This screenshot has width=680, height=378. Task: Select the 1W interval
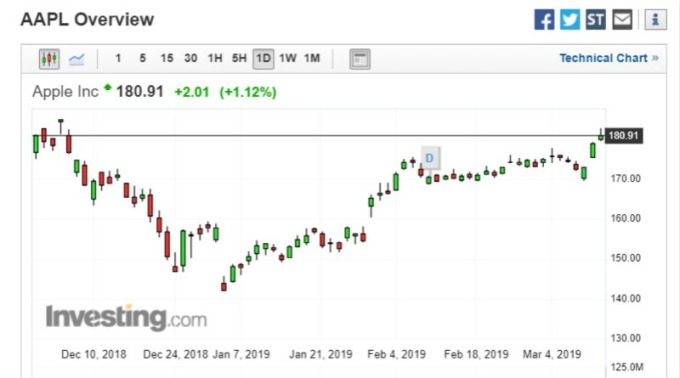click(288, 58)
